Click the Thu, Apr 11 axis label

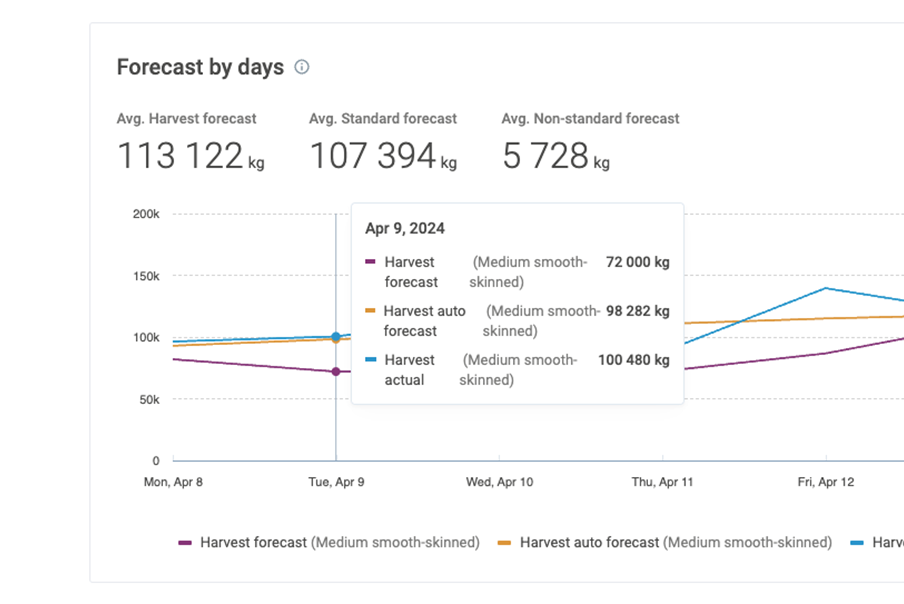663,482
